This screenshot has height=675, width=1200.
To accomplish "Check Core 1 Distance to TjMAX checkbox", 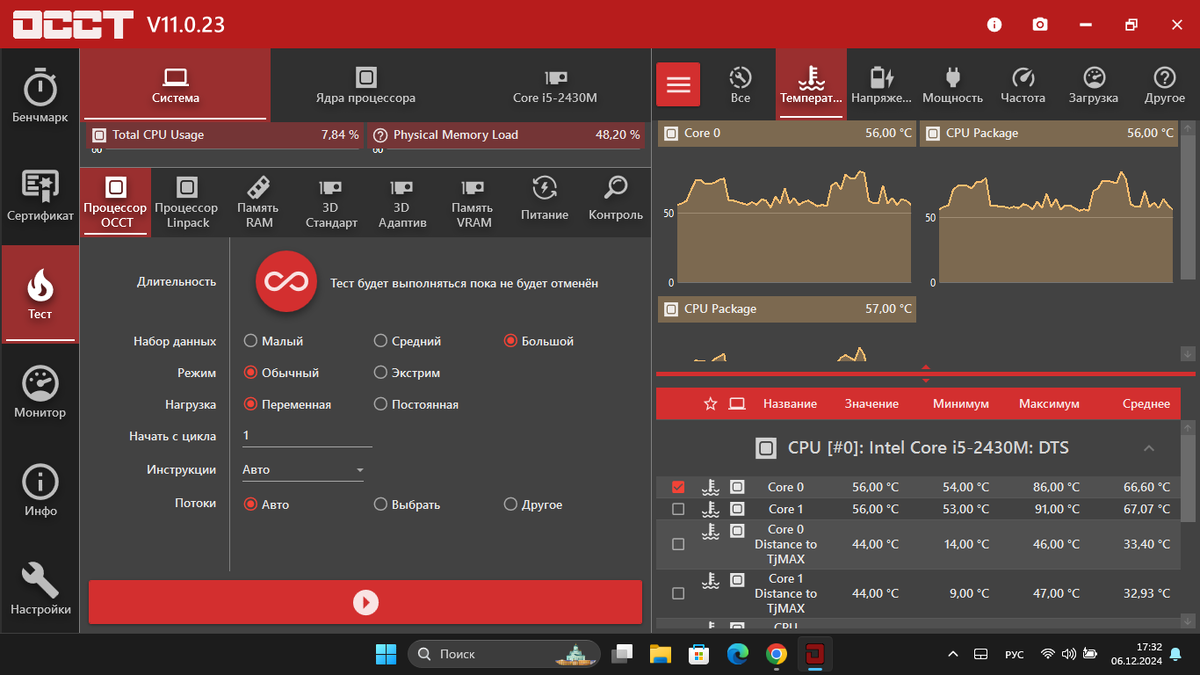I will (678, 594).
